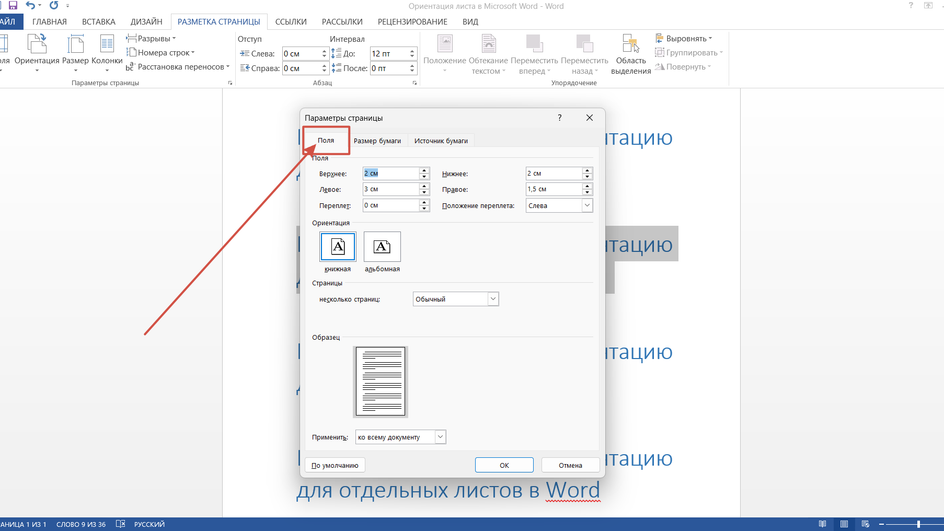Click Справа indent field in ribbon
The height and width of the screenshot is (531, 944).
pyautogui.click(x=305, y=68)
